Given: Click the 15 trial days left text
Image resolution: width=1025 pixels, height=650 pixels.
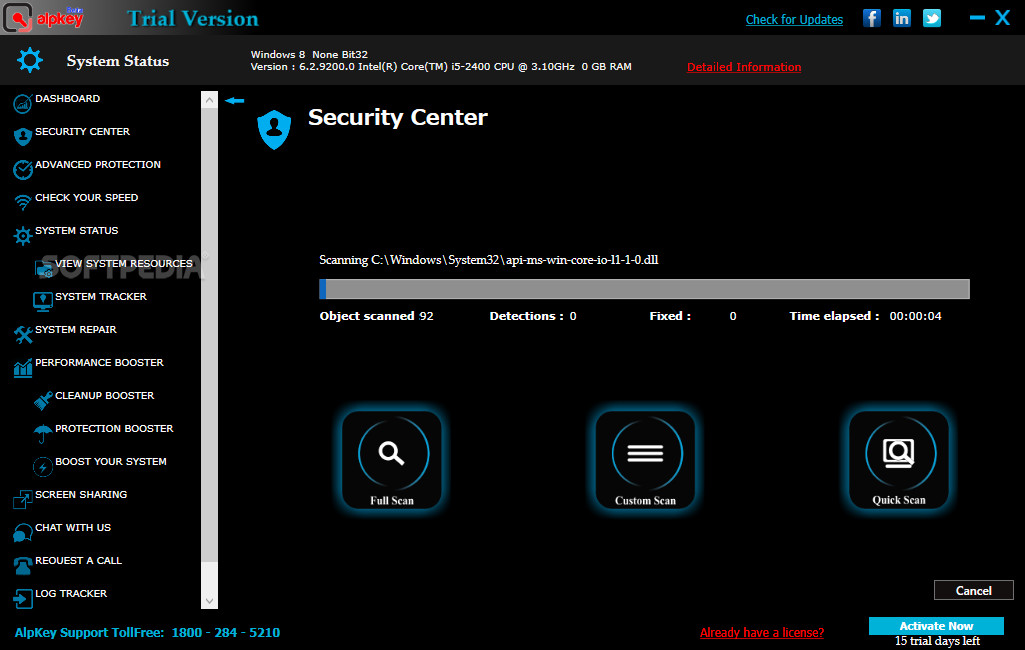Looking at the screenshot, I should tap(937, 641).
